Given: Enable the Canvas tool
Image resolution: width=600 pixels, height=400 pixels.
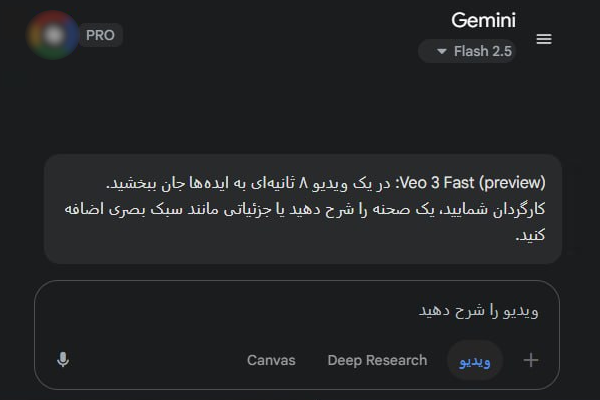Looking at the screenshot, I should (271, 360).
